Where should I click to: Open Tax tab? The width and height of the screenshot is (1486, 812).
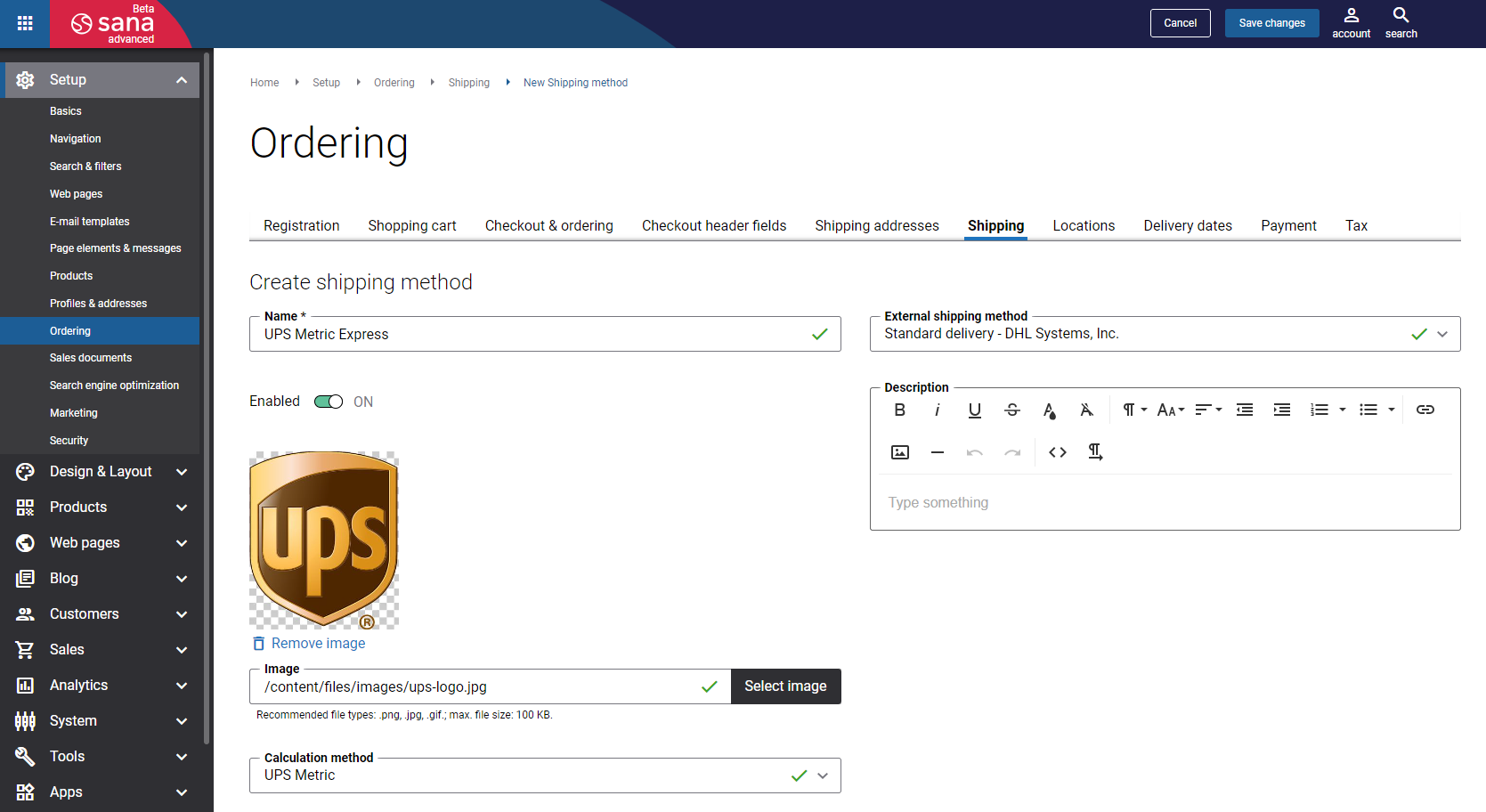1356,226
